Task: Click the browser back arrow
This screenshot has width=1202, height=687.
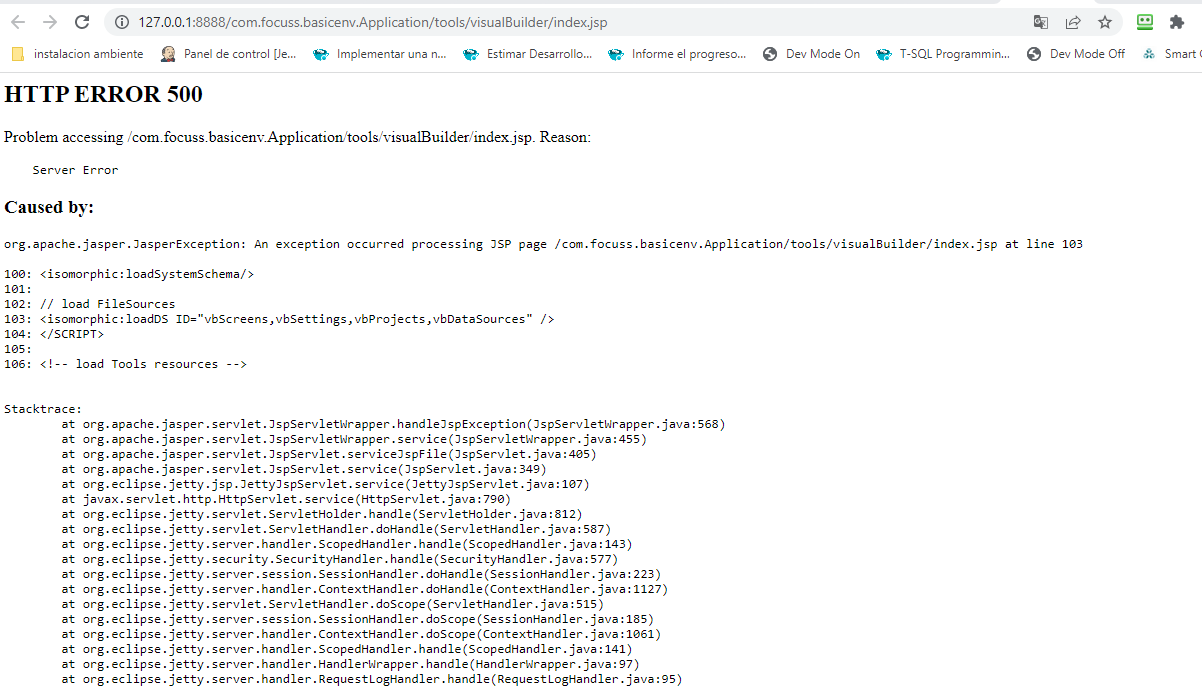Action: tap(17, 22)
